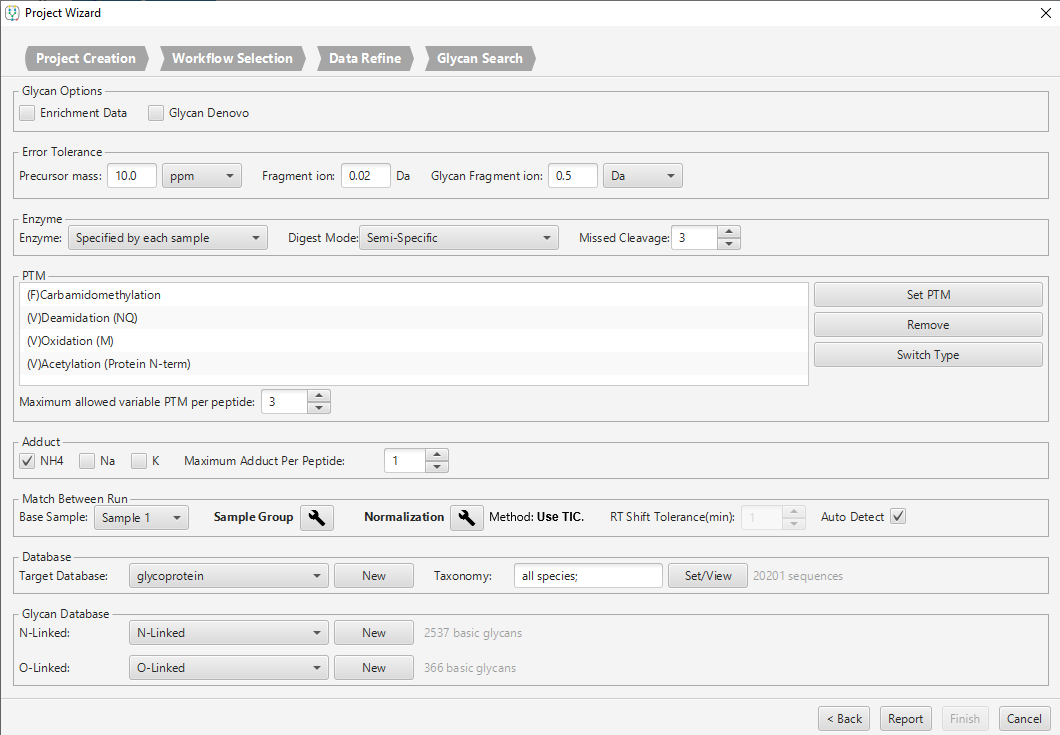Select (V)Oxidation (M) in PTM list

pyautogui.click(x=414, y=341)
